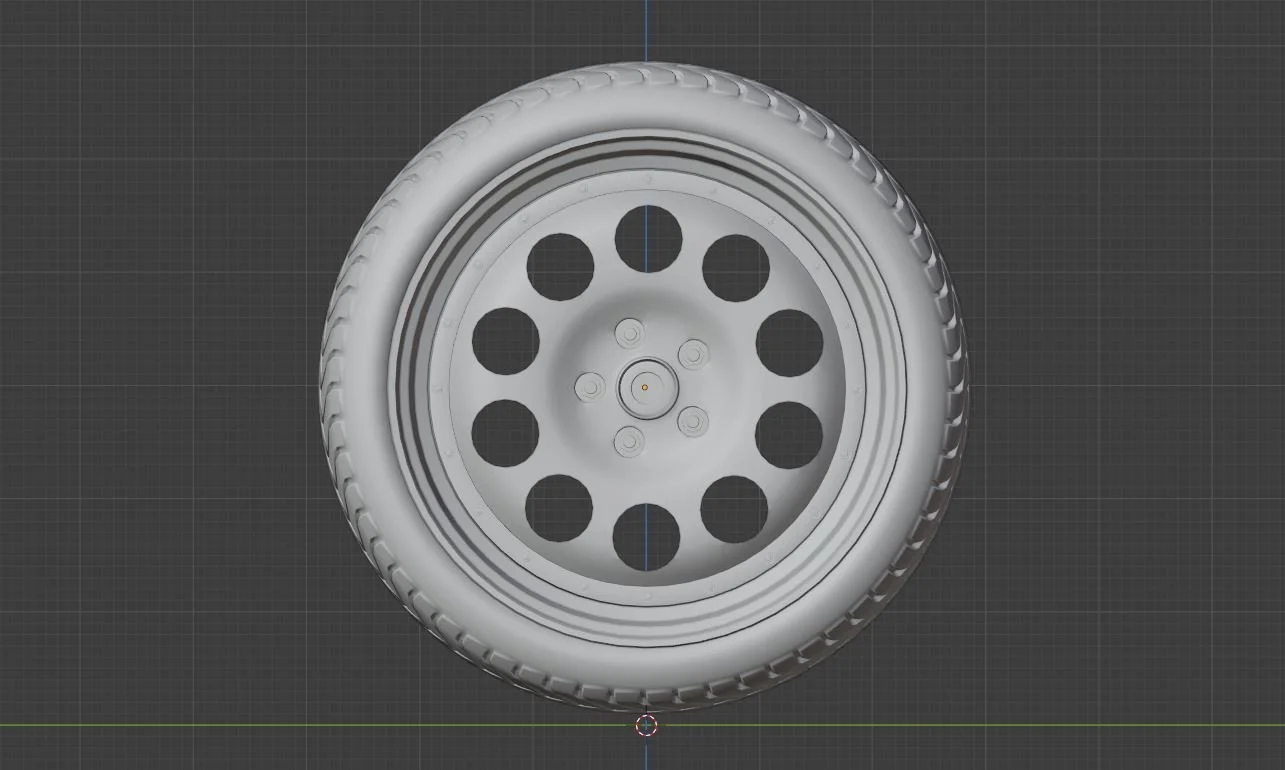Select the orange origin dot at wheel center

(645, 387)
